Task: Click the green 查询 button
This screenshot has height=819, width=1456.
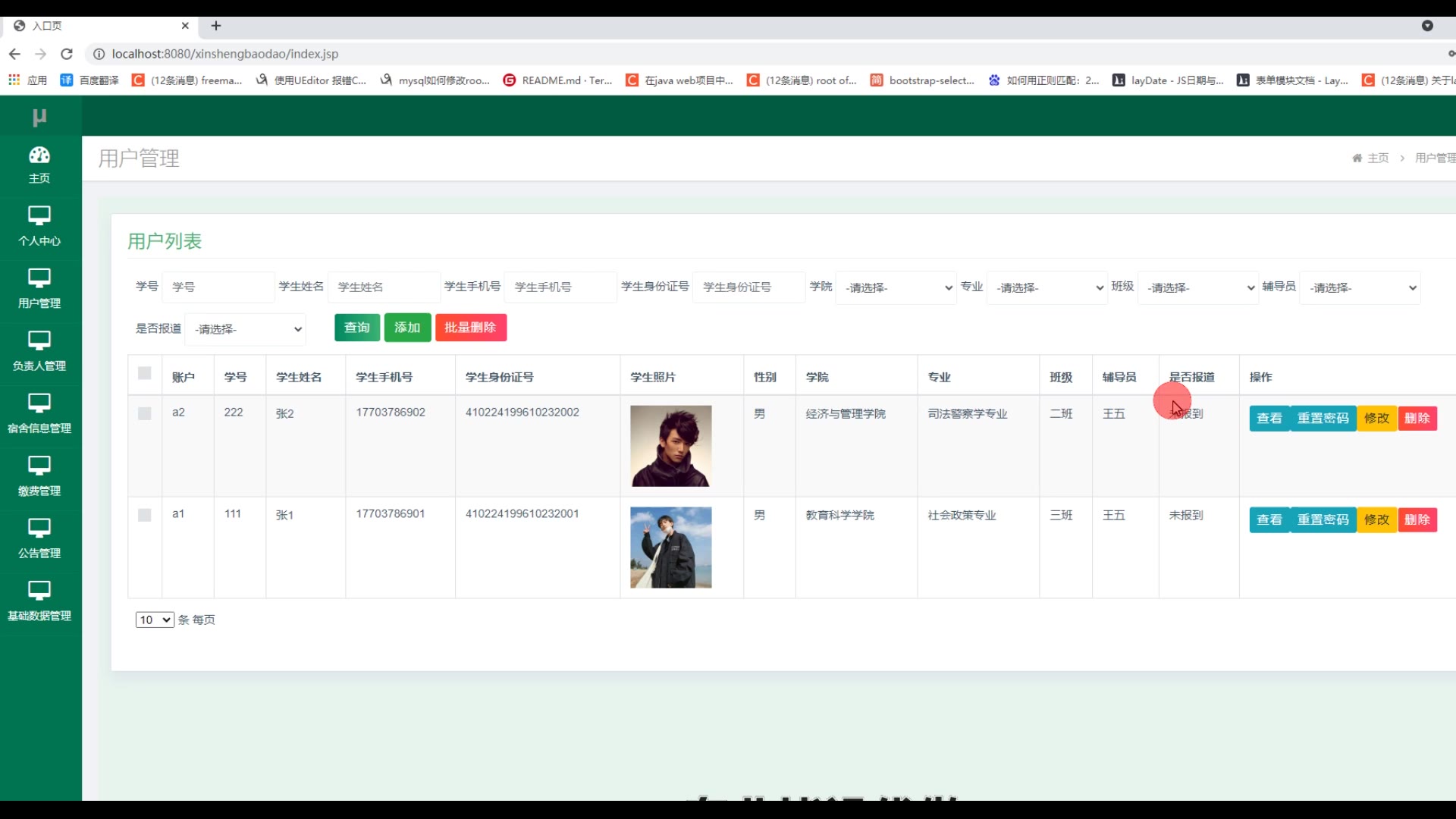Action: (x=357, y=328)
